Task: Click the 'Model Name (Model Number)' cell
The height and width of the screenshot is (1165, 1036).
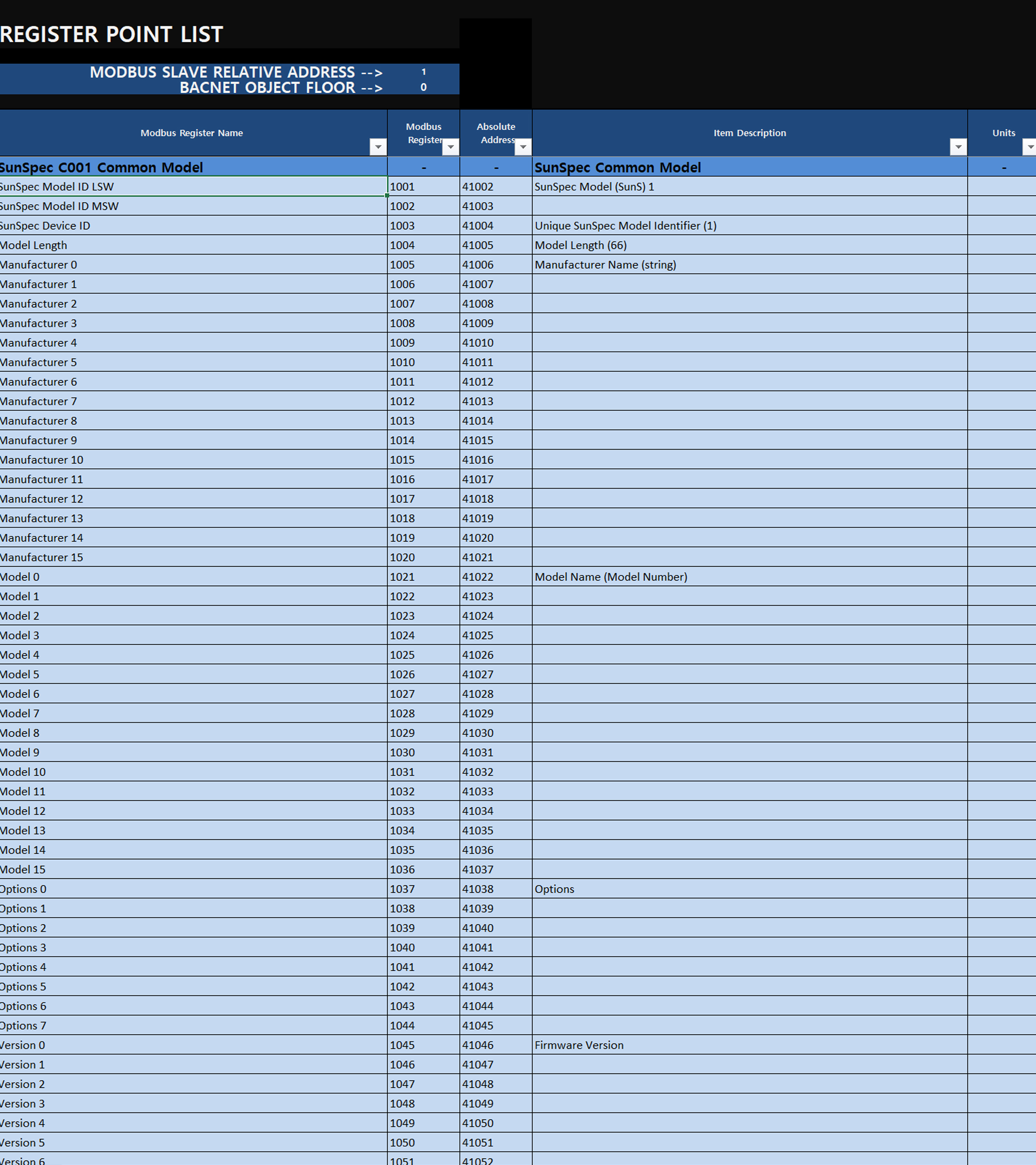Action: [750, 577]
